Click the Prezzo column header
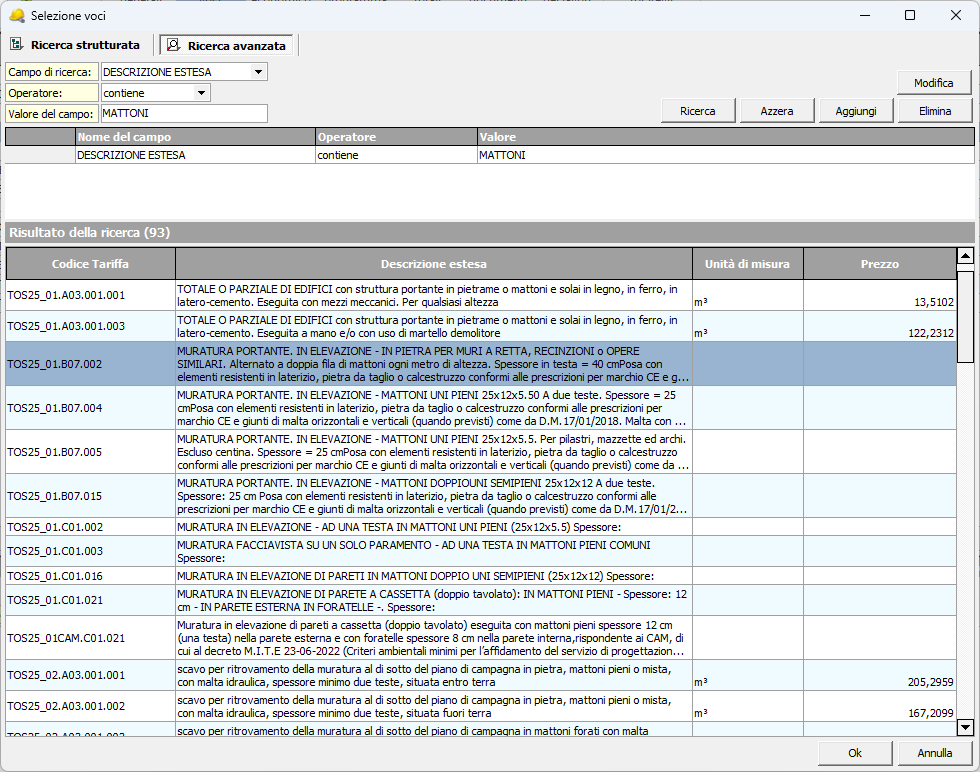Screen dimensions: 980x772 point(879,264)
